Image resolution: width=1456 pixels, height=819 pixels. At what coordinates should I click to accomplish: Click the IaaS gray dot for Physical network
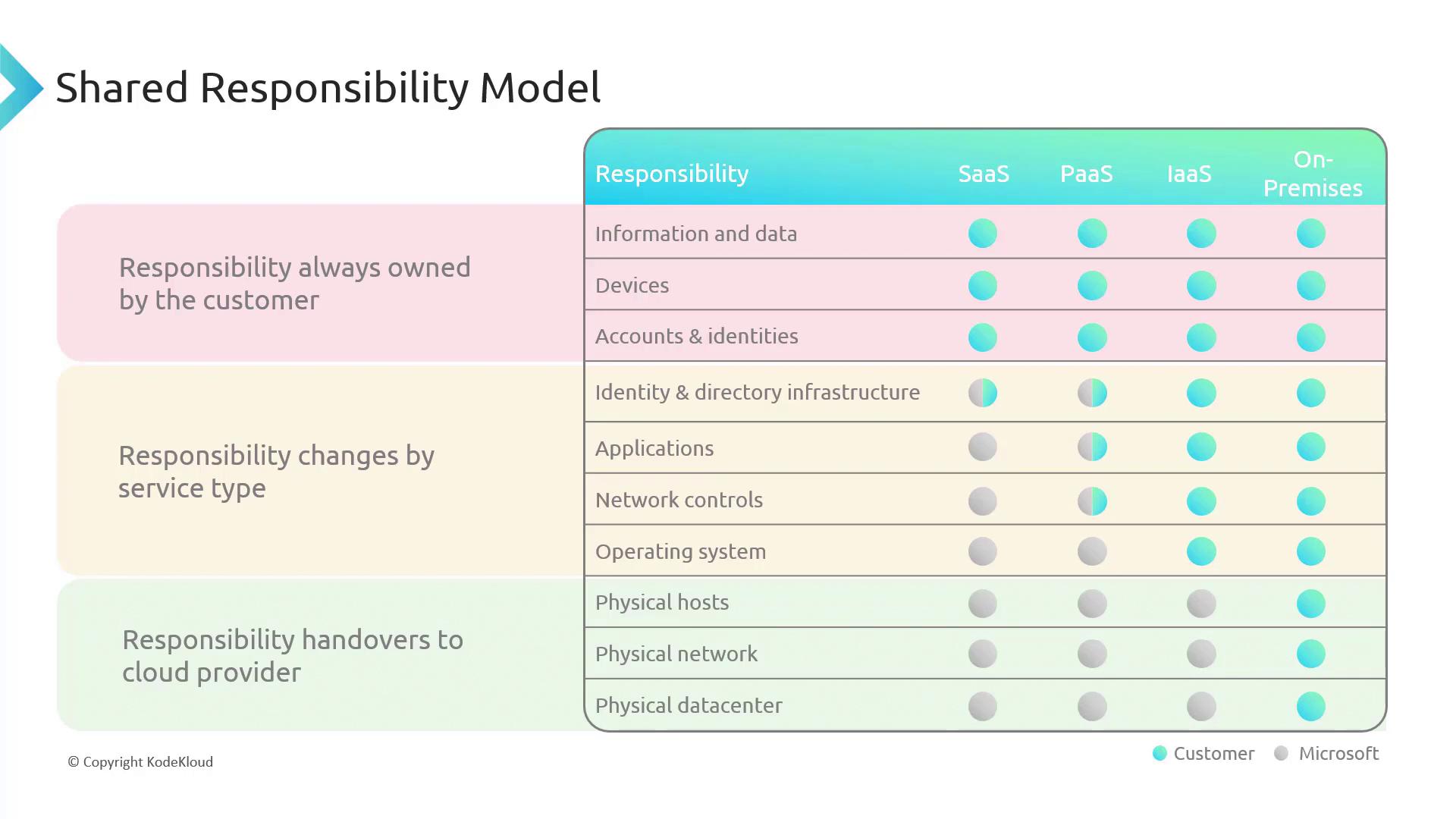point(1201,654)
